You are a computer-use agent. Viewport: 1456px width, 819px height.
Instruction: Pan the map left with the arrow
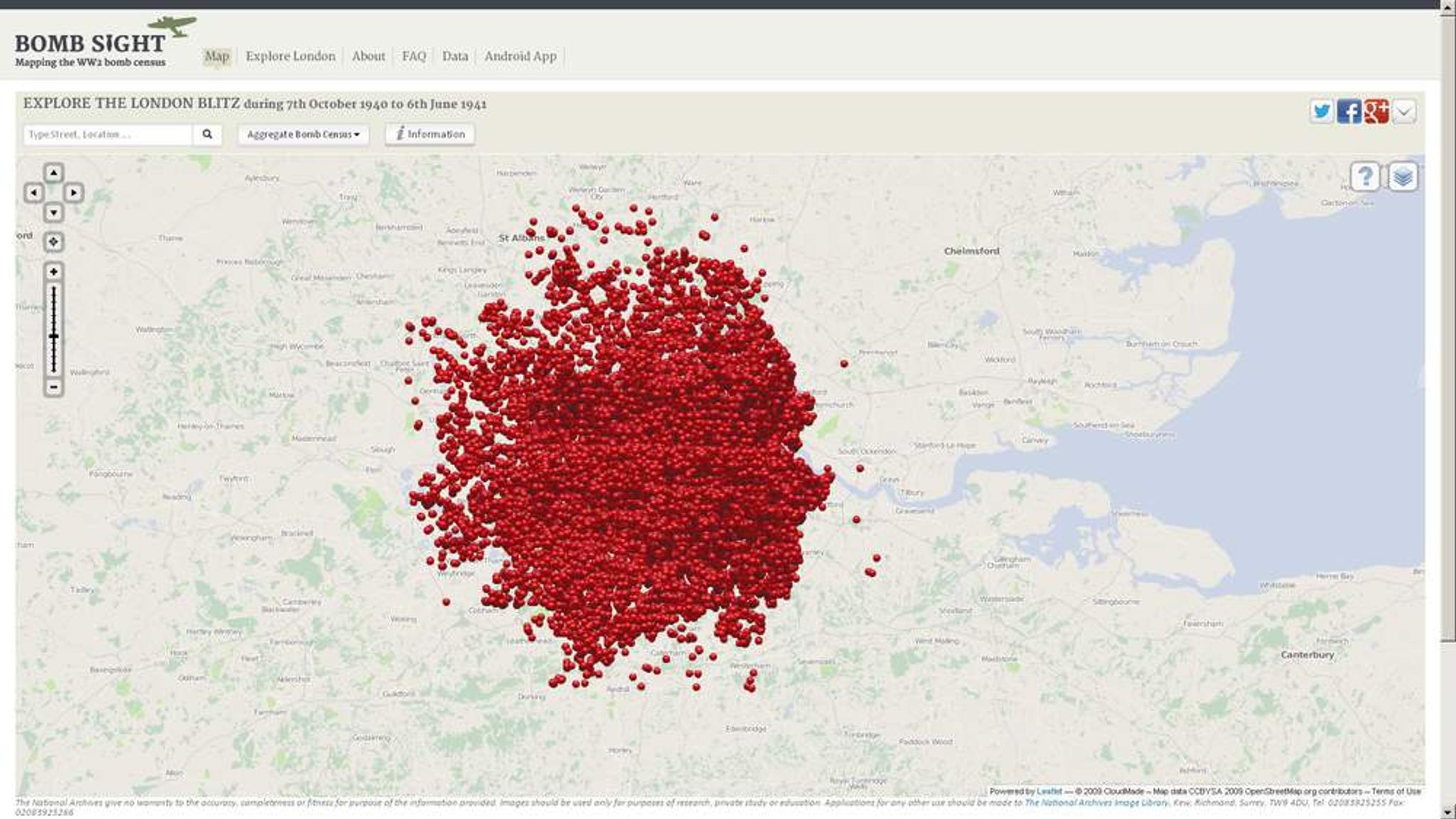33,193
